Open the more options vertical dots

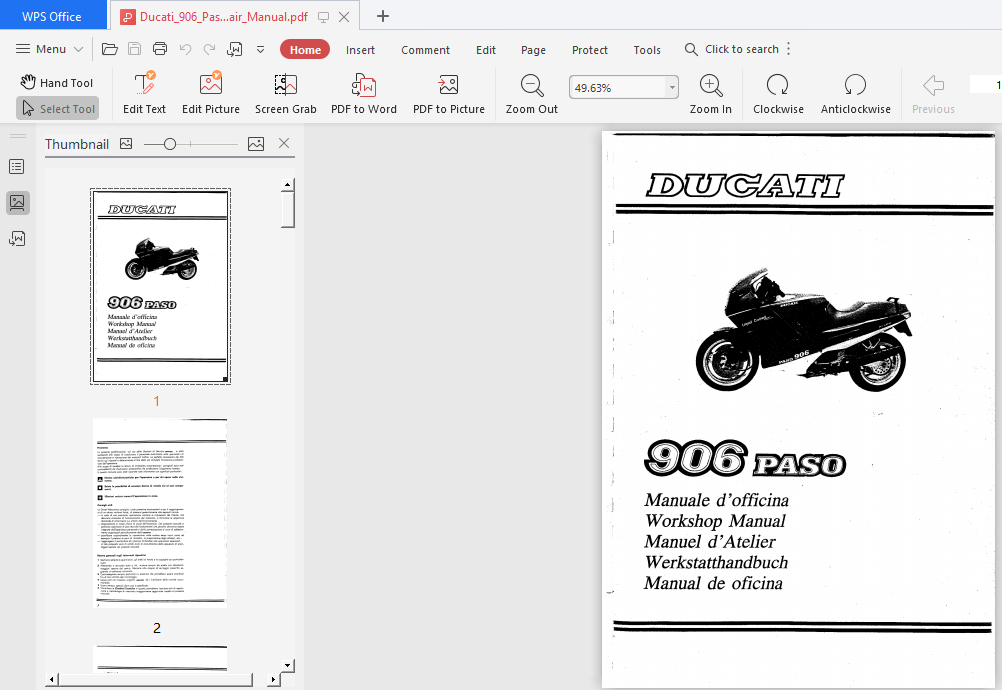(789, 49)
